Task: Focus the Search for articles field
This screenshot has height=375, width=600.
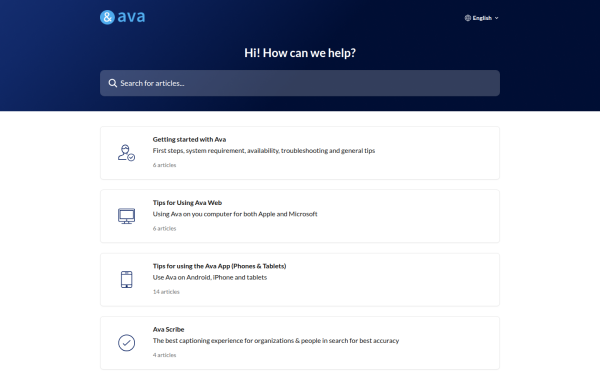Action: (300, 83)
